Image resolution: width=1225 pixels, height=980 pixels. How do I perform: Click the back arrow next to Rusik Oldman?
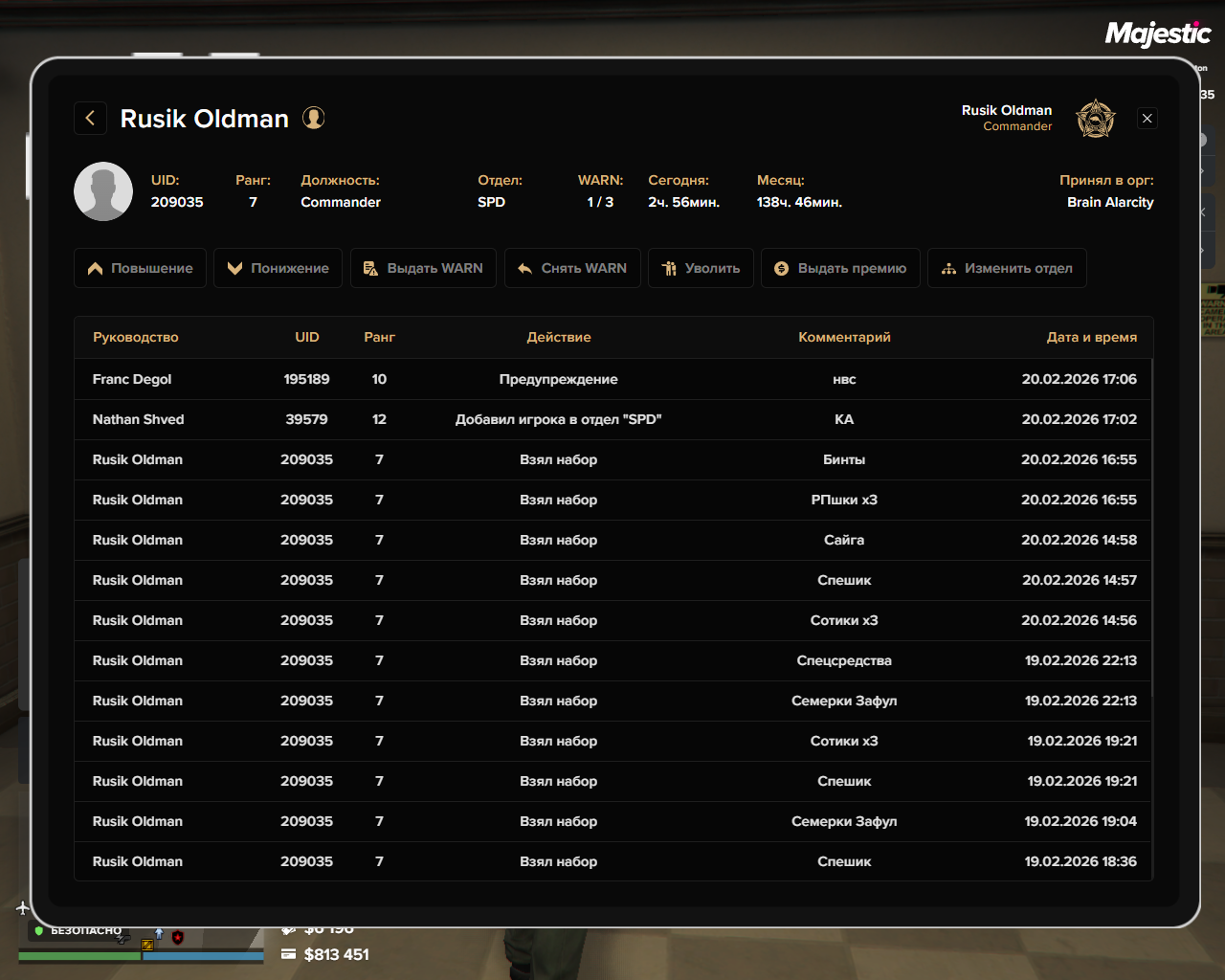tap(90, 118)
